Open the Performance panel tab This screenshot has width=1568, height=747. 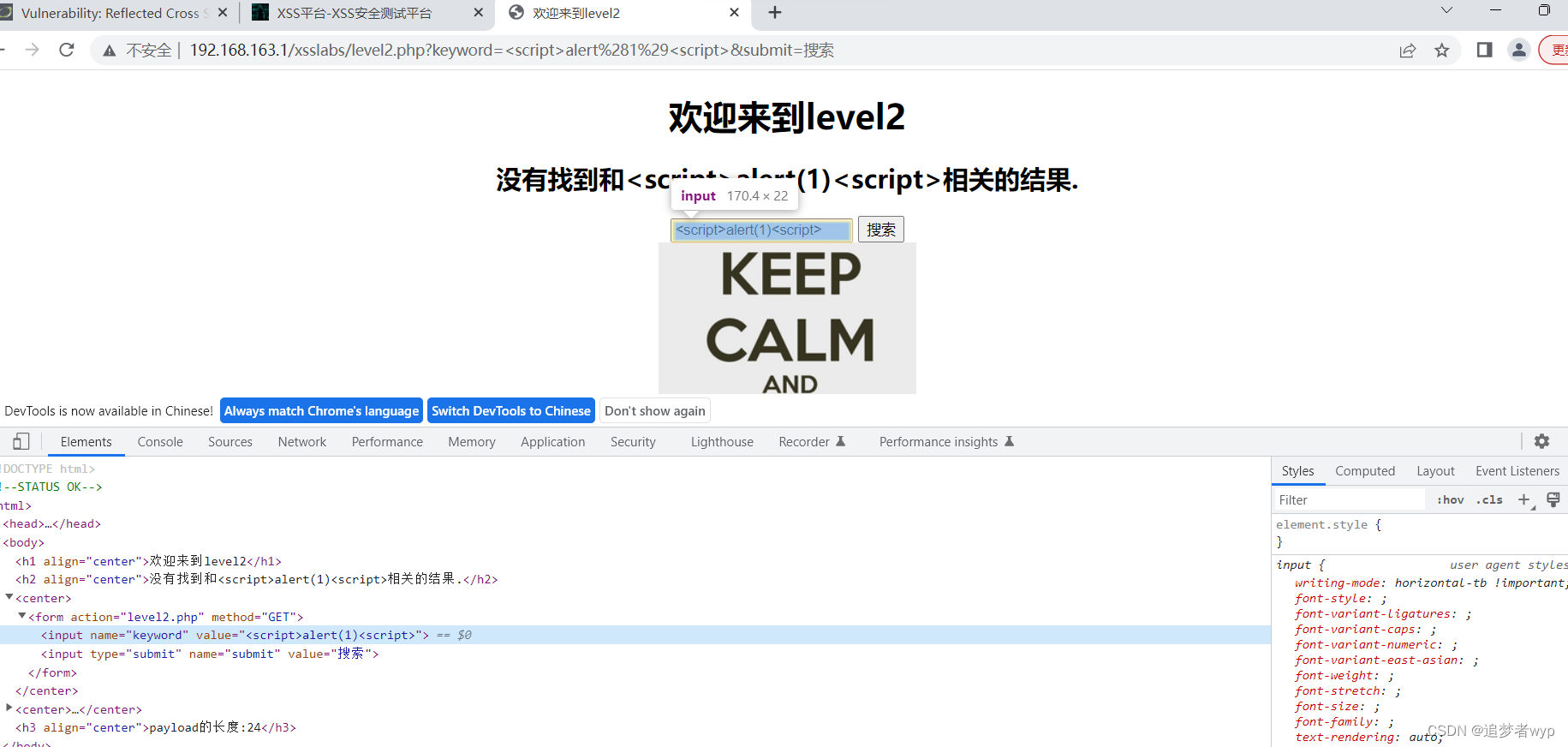[x=387, y=442]
